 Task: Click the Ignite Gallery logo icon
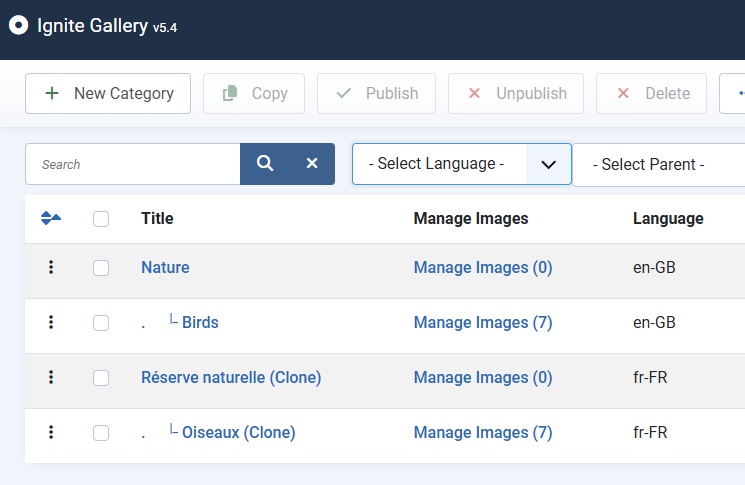(18, 26)
